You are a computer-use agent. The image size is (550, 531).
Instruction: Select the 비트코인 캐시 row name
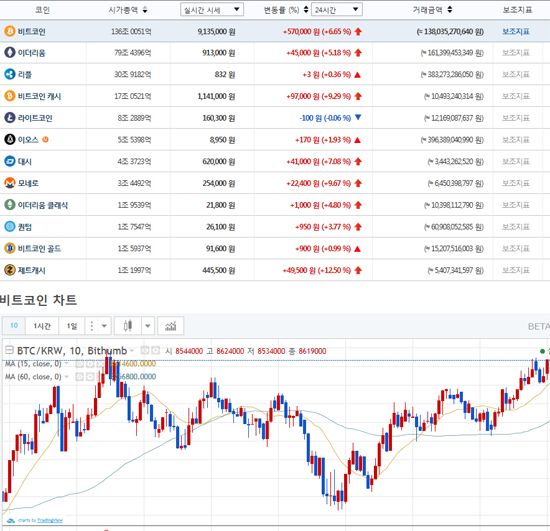point(39,96)
